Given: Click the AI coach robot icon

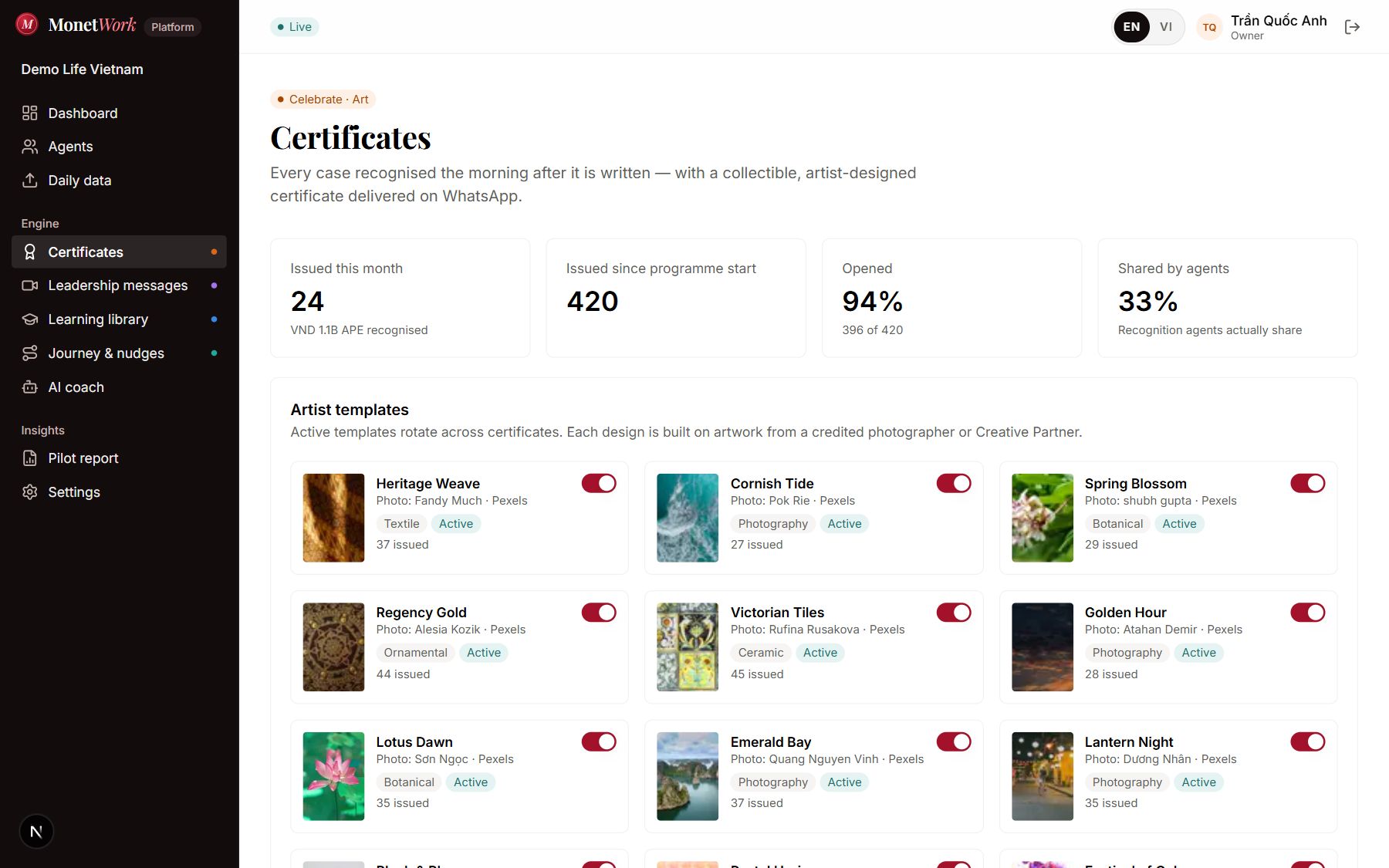Looking at the screenshot, I should point(30,387).
